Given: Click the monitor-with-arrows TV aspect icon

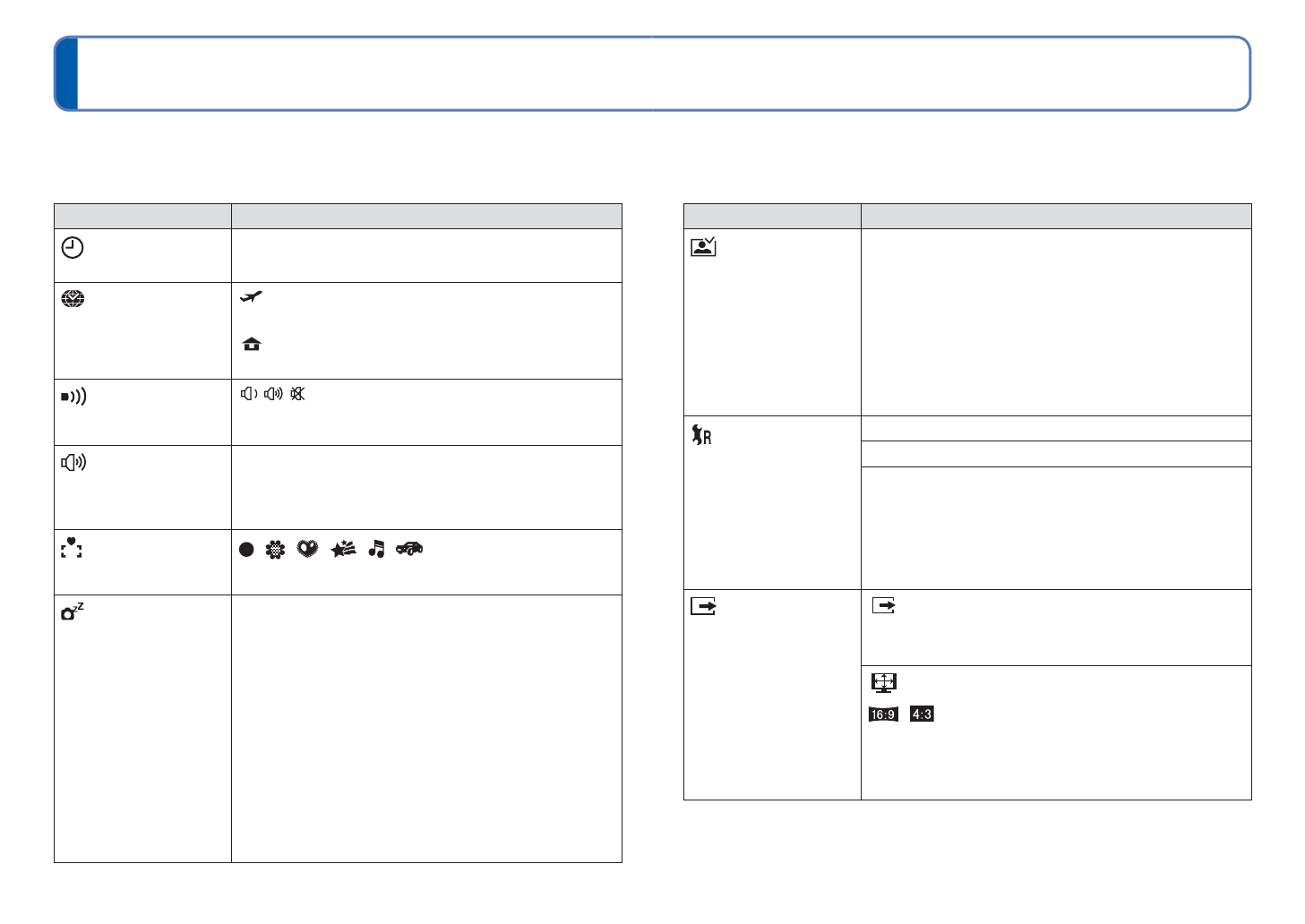Looking at the screenshot, I should tap(884, 683).
